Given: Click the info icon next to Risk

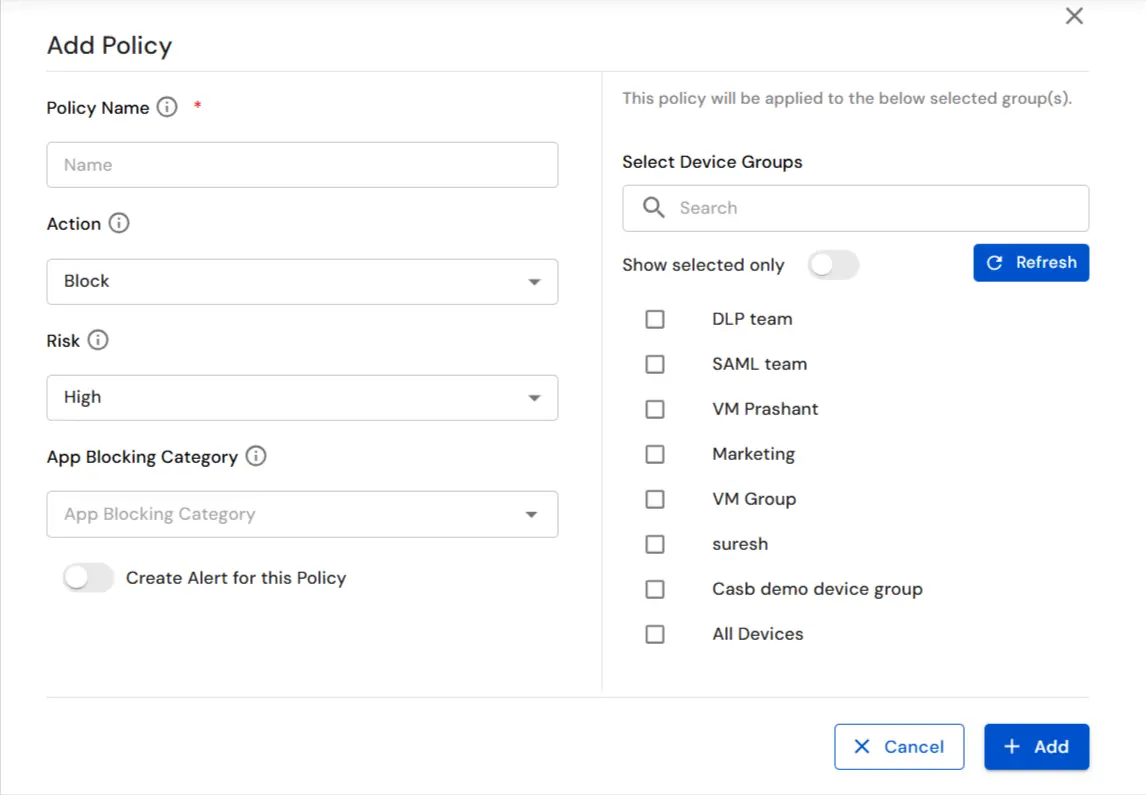Looking at the screenshot, I should point(100,340).
